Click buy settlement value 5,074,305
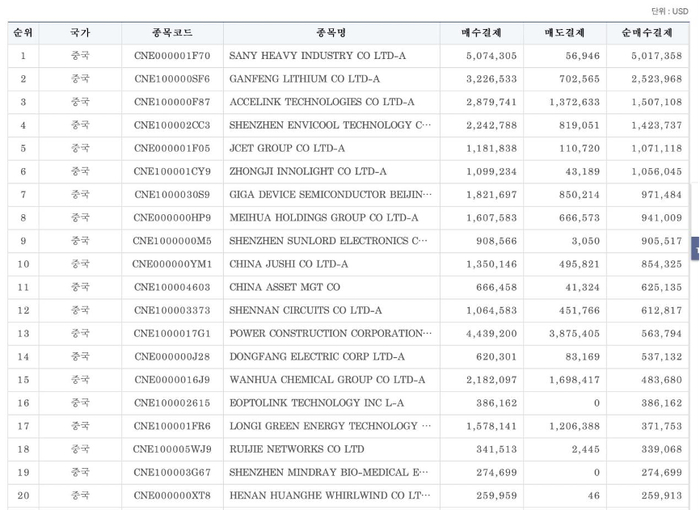Viewport: 700px width, 510px height. pos(492,56)
